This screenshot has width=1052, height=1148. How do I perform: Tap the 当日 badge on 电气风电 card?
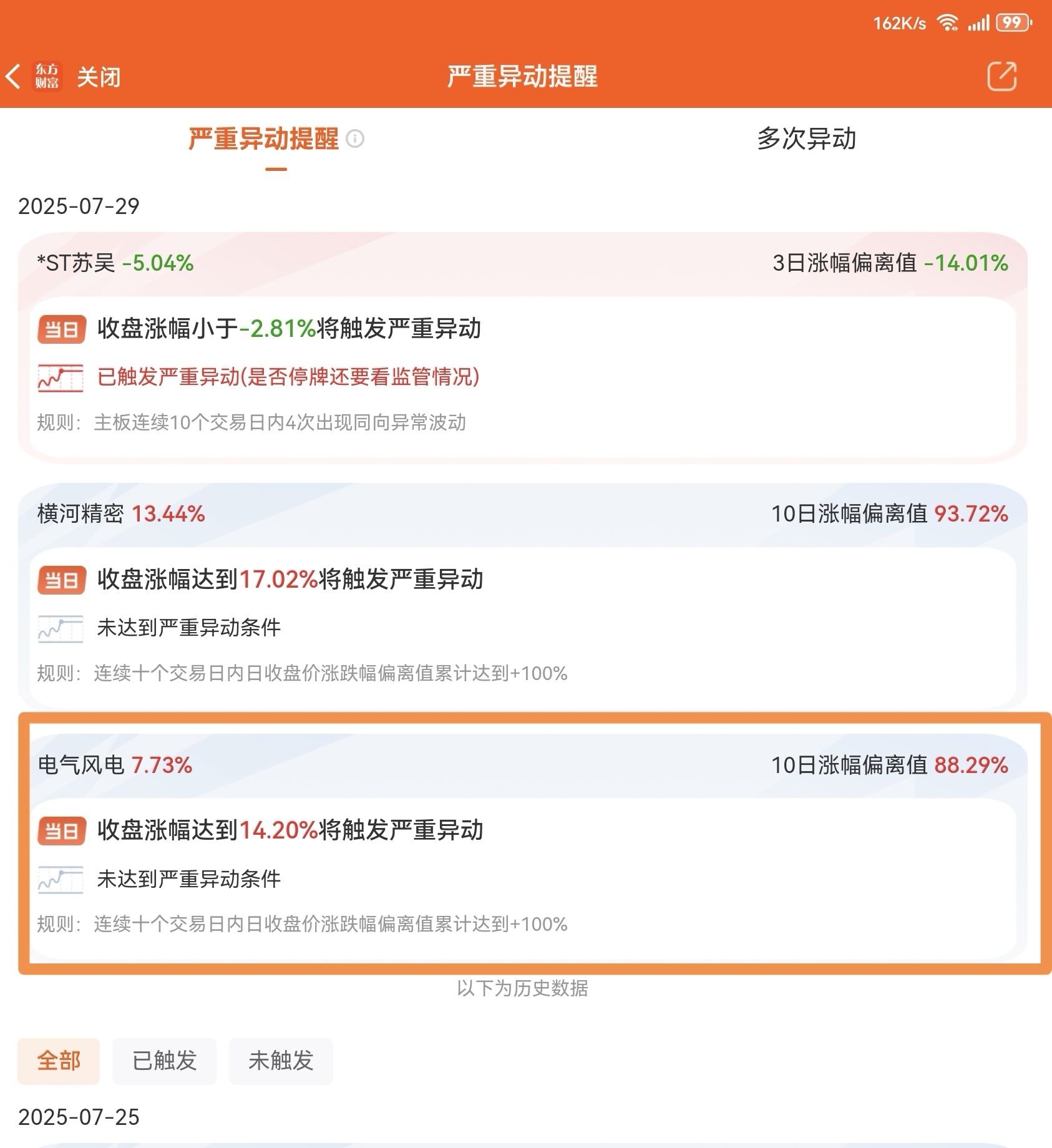pyautogui.click(x=61, y=831)
